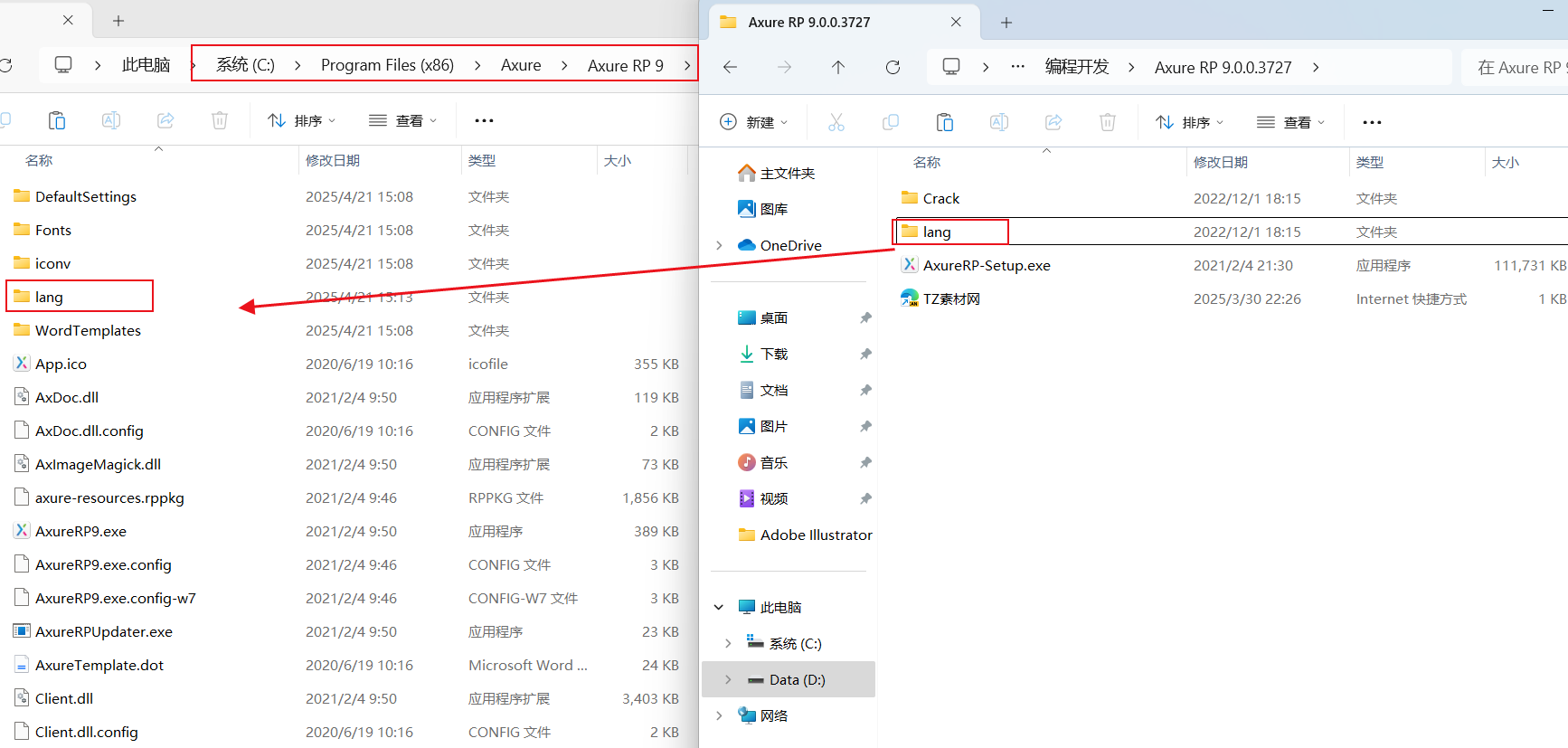Click Delete trash icon in right window toolbar
1568x748 pixels.
point(1108,122)
